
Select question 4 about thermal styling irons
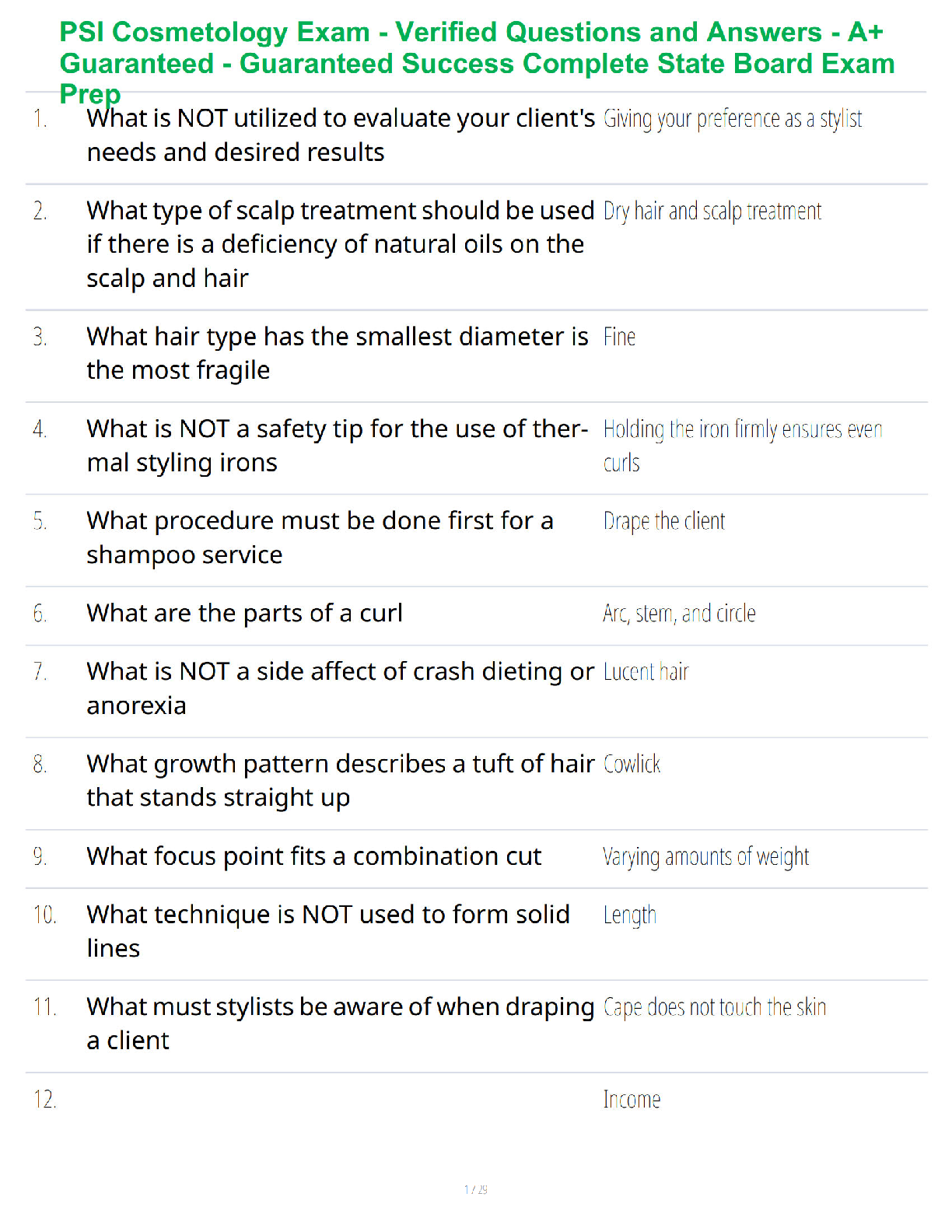(337, 446)
